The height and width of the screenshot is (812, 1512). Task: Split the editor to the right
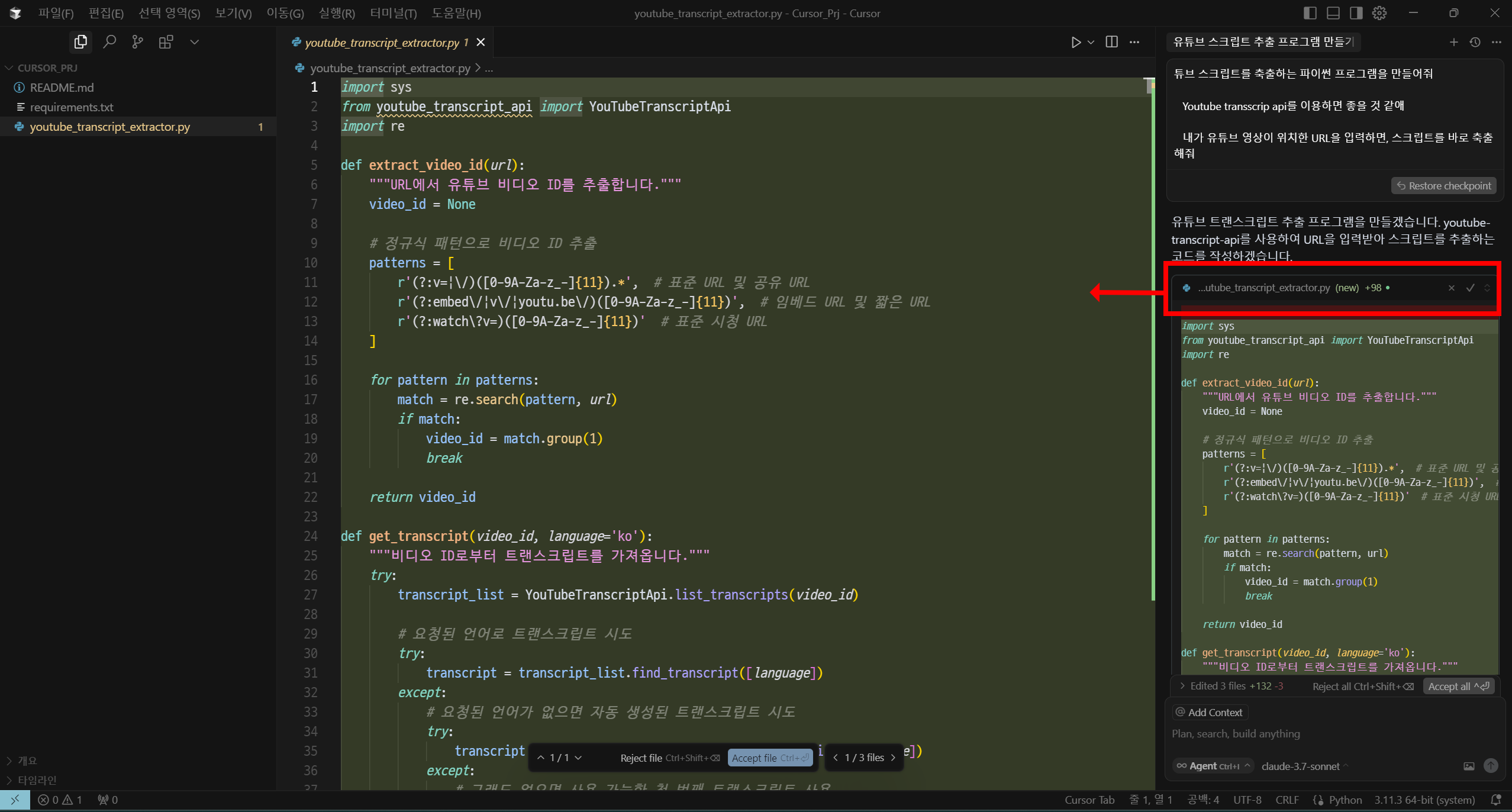pyautogui.click(x=1111, y=42)
